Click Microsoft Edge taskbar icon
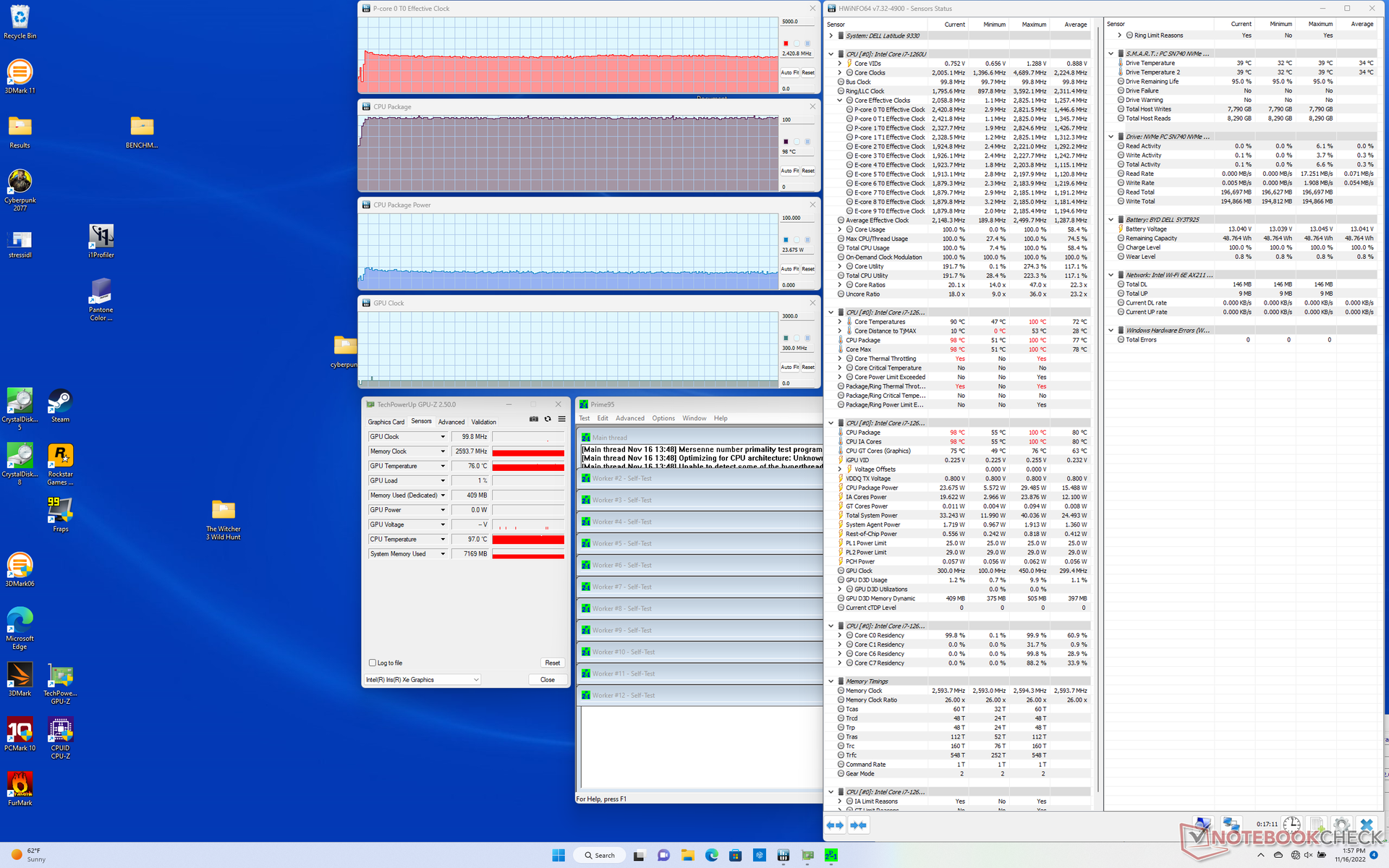This screenshot has height=868, width=1389. (x=712, y=855)
